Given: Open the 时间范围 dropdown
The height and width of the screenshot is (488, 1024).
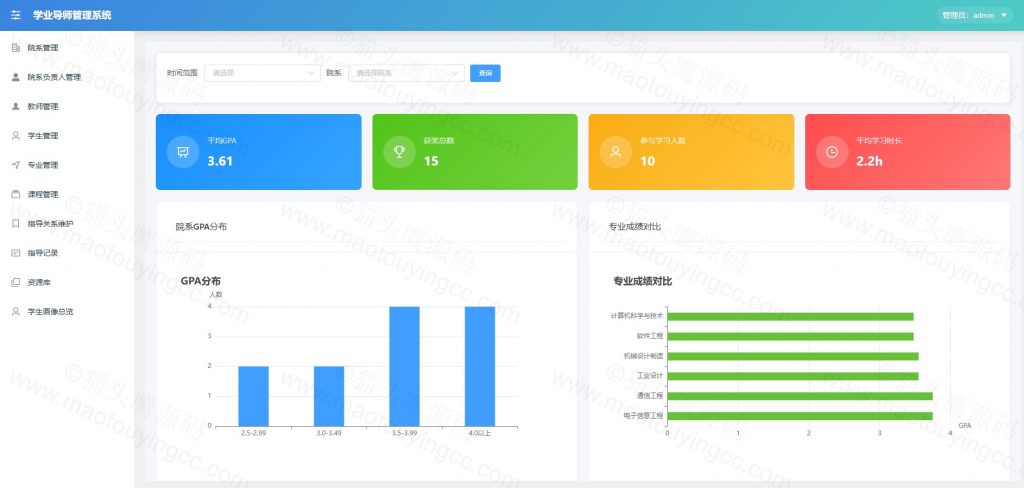Looking at the screenshot, I should tap(262, 73).
